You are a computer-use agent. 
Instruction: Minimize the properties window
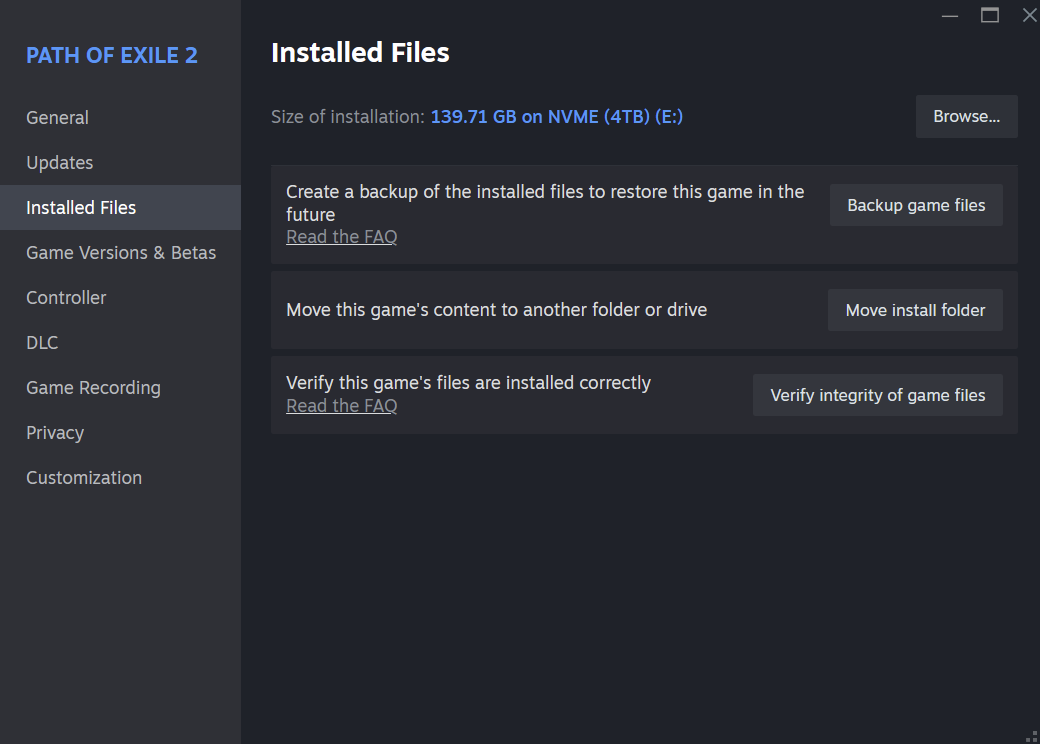(x=950, y=15)
